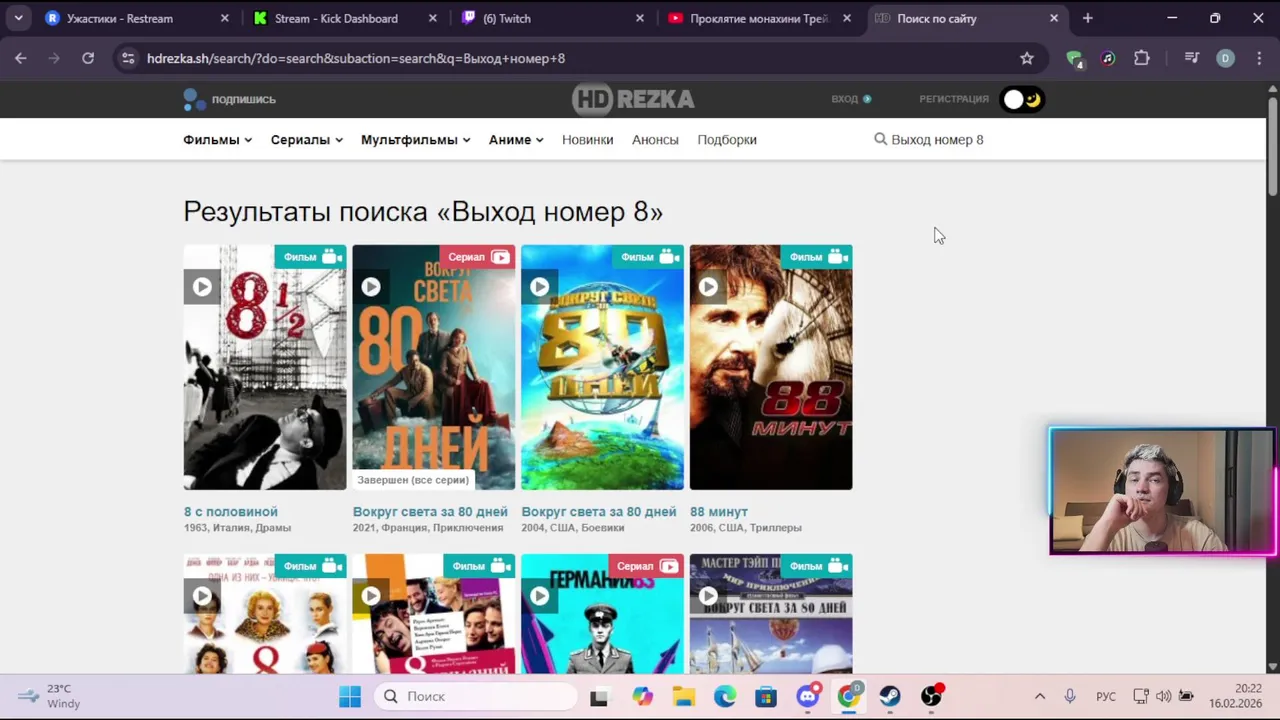Image resolution: width=1280 pixels, height=720 pixels.
Task: Open Вокруг света за 80 дней 2004 link
Action: (599, 511)
